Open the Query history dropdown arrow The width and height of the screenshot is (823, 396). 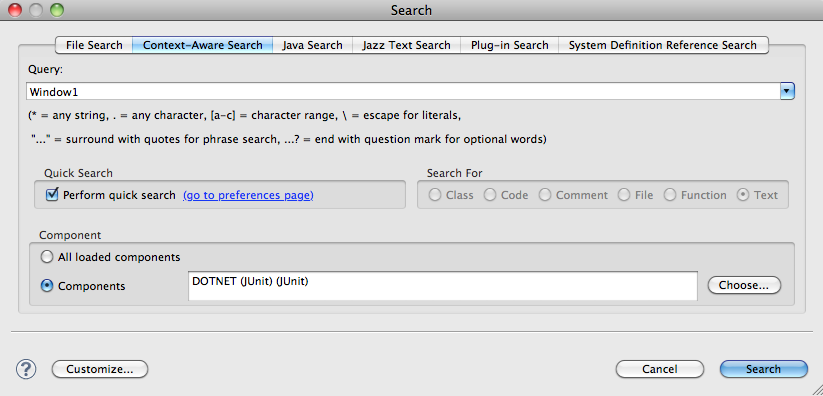click(x=787, y=91)
